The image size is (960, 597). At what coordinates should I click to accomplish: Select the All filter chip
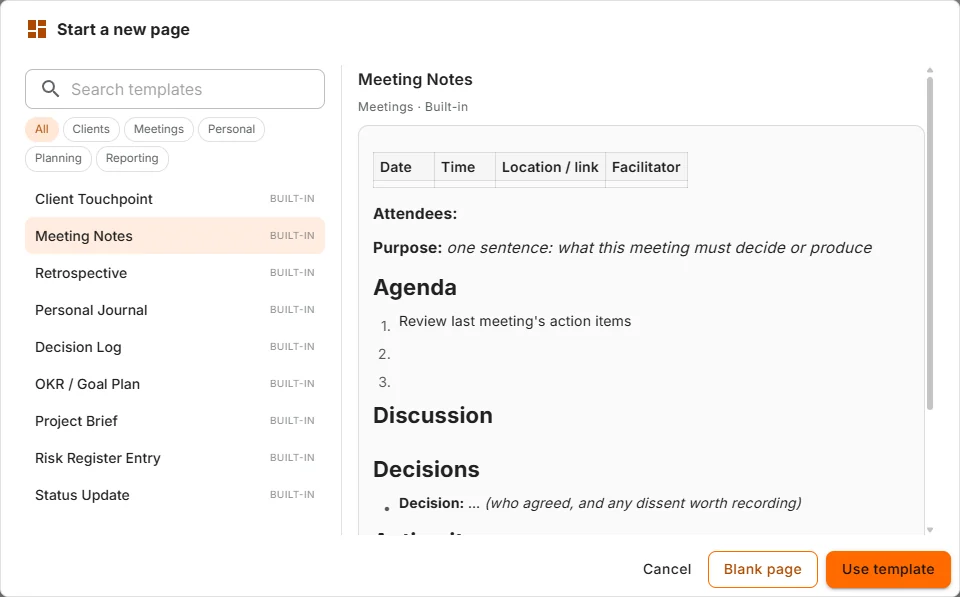[x=42, y=129]
